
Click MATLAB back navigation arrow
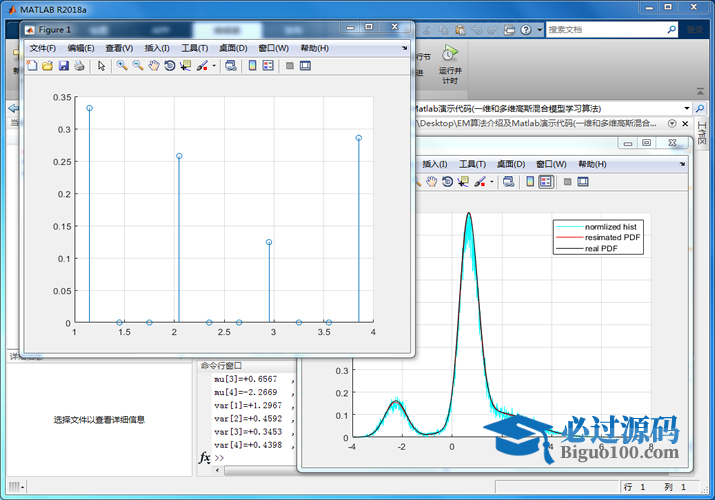[x=14, y=108]
